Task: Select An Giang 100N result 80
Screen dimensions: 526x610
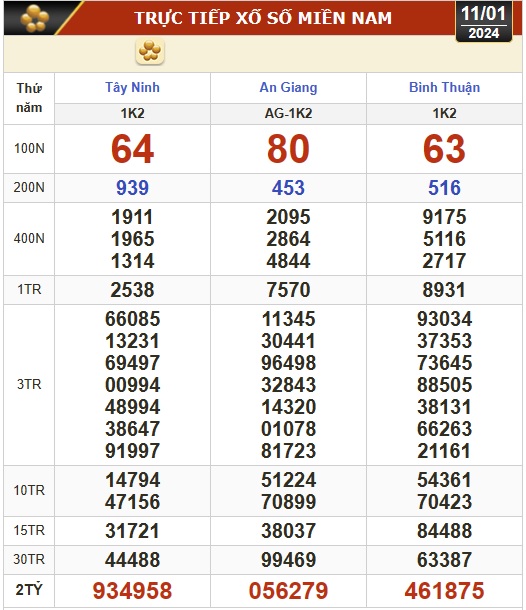Action: (288, 149)
